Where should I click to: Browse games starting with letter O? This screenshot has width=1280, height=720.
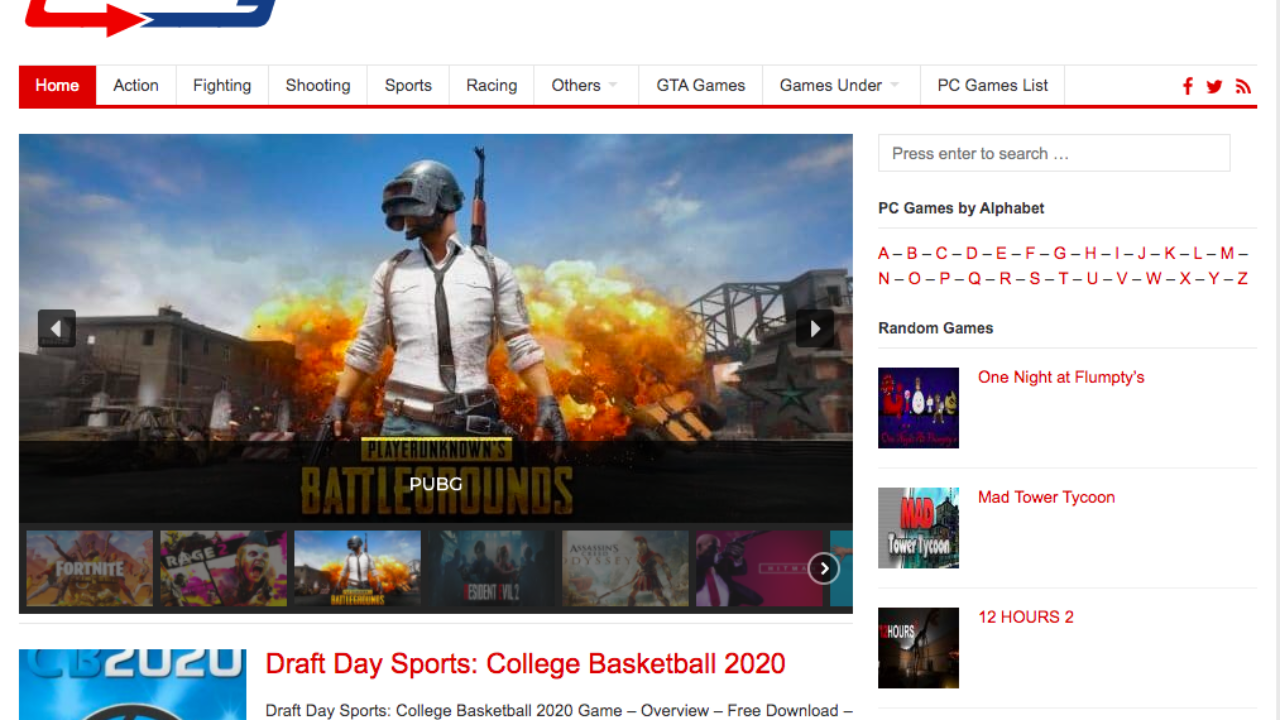pos(914,279)
